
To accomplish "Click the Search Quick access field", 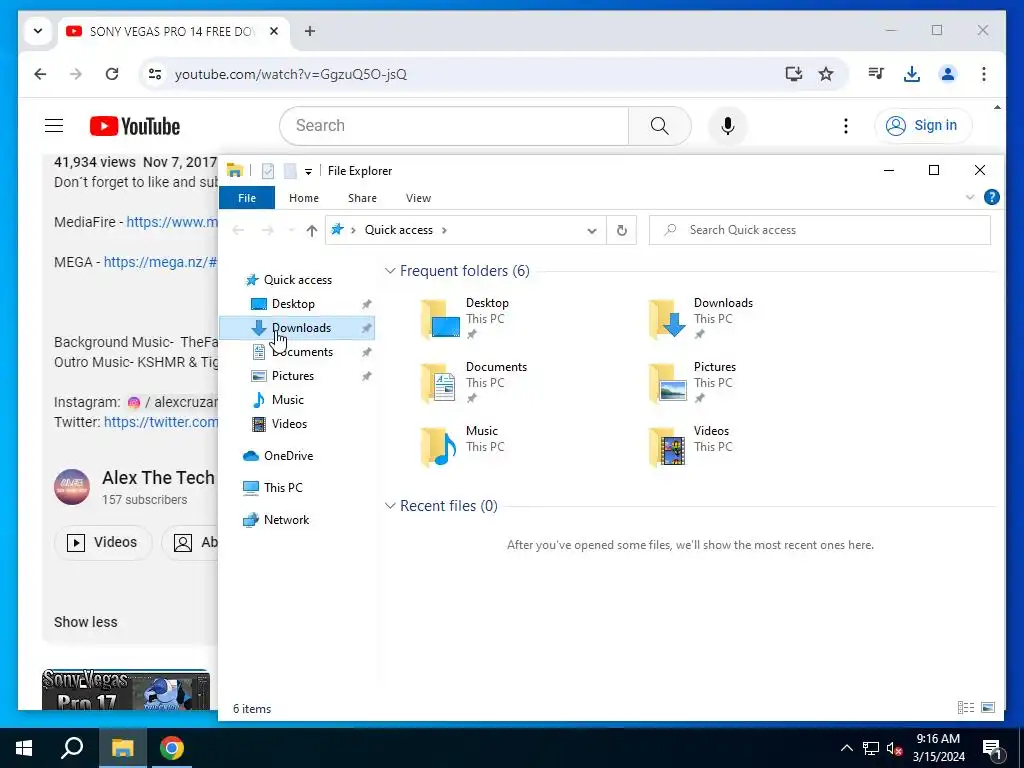I will (820, 230).
